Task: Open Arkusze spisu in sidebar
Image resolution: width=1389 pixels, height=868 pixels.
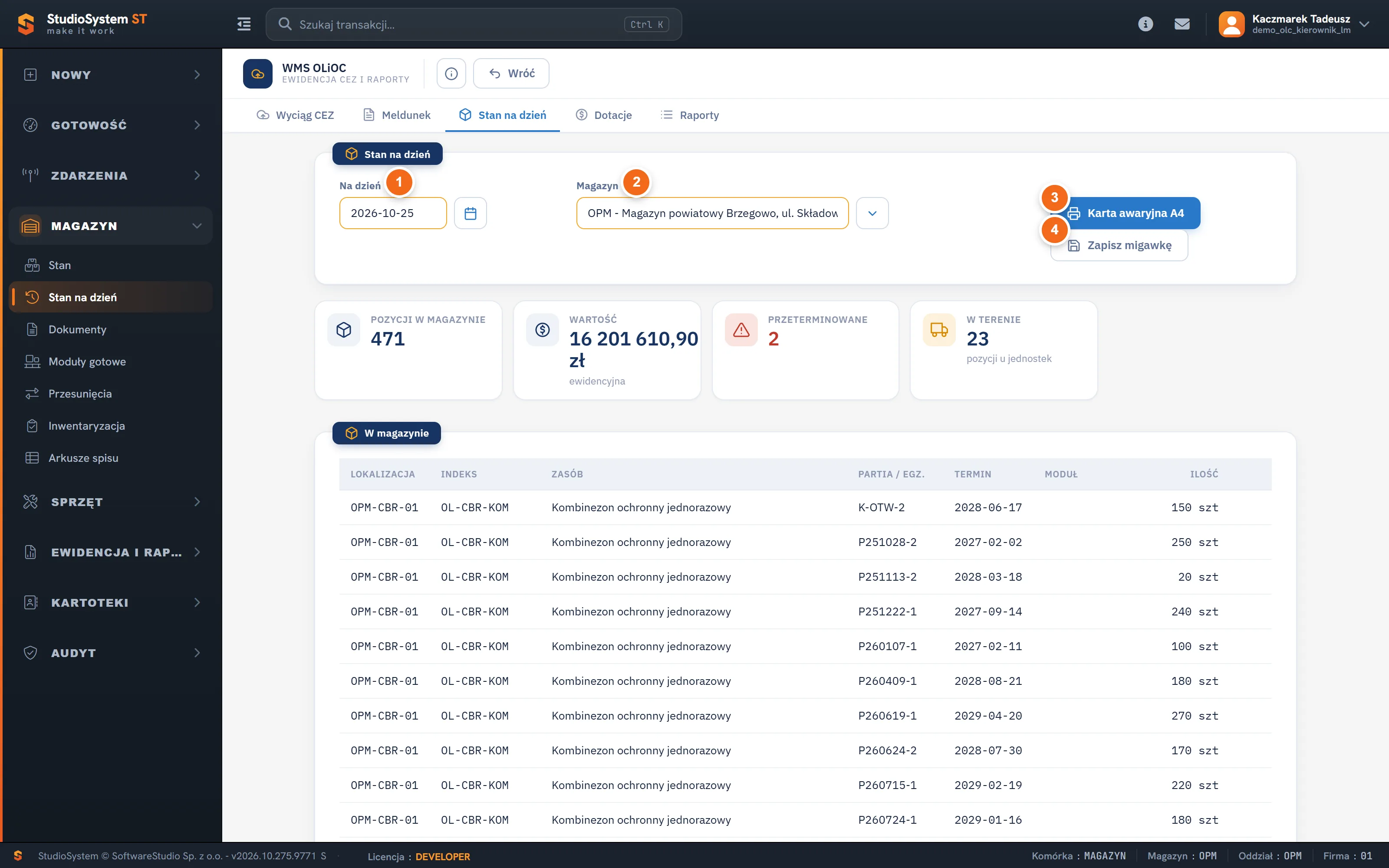Action: (111, 458)
